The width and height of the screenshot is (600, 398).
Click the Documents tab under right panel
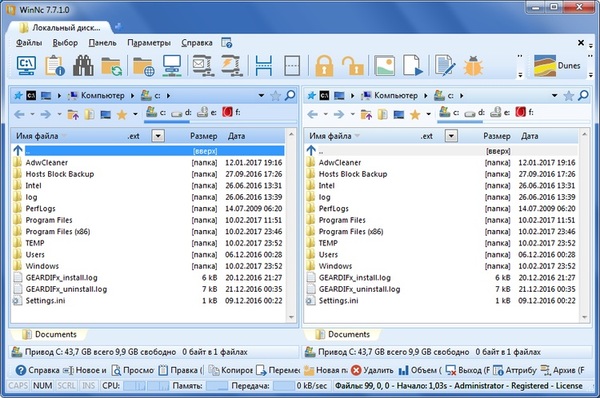click(x=342, y=334)
